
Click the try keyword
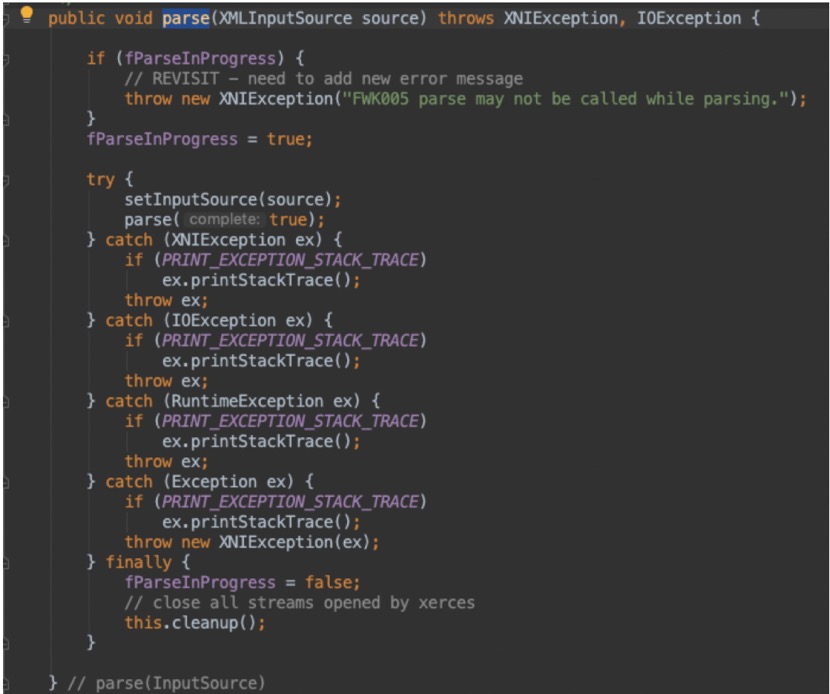pos(100,179)
